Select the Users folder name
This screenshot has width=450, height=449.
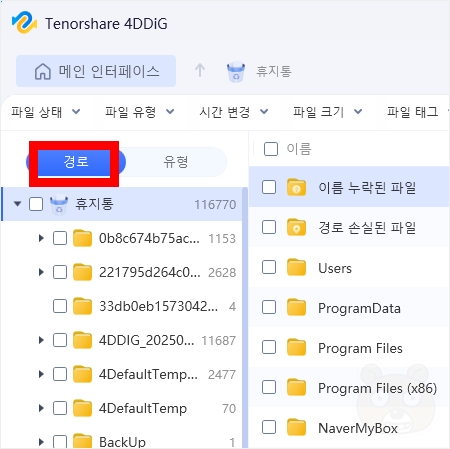click(x=335, y=268)
